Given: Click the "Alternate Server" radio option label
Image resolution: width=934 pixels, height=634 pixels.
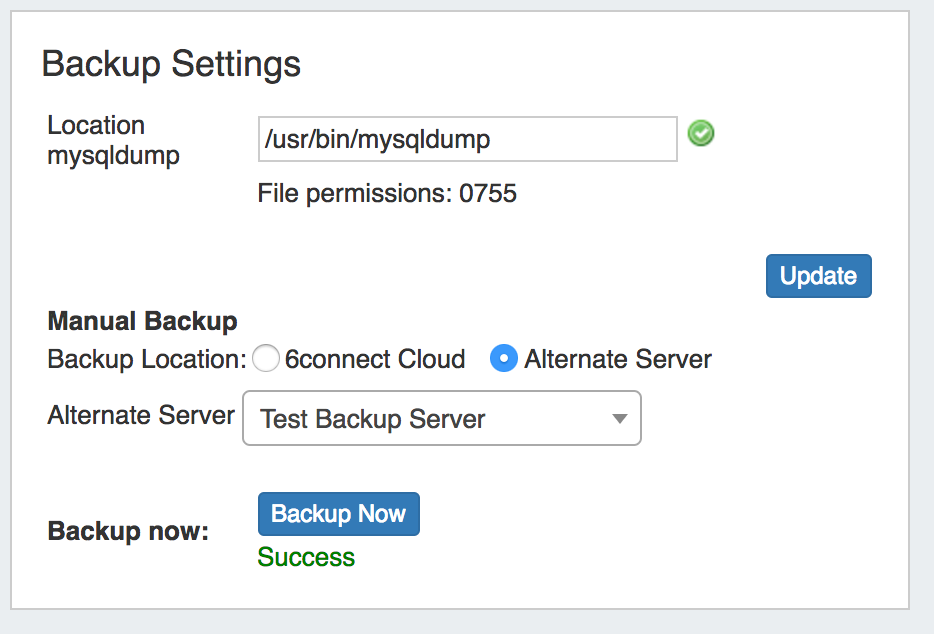Looking at the screenshot, I should tap(618, 359).
